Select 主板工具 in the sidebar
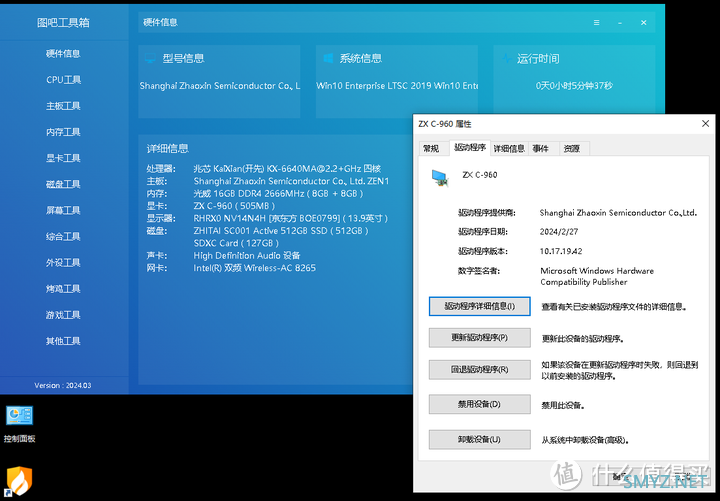Screen dimensions: 720x501 (63, 106)
